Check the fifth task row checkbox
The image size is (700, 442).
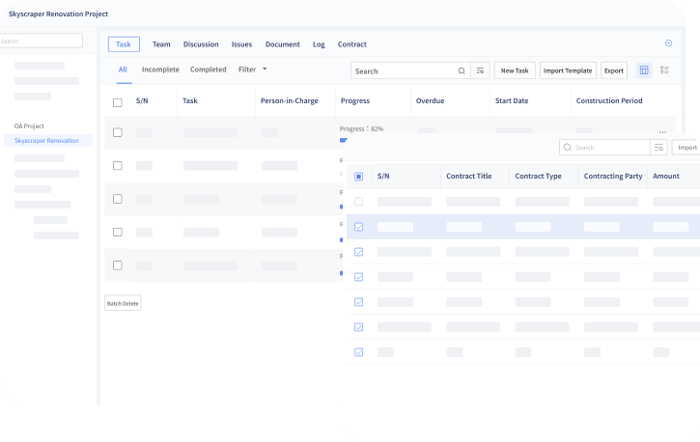tap(117, 265)
